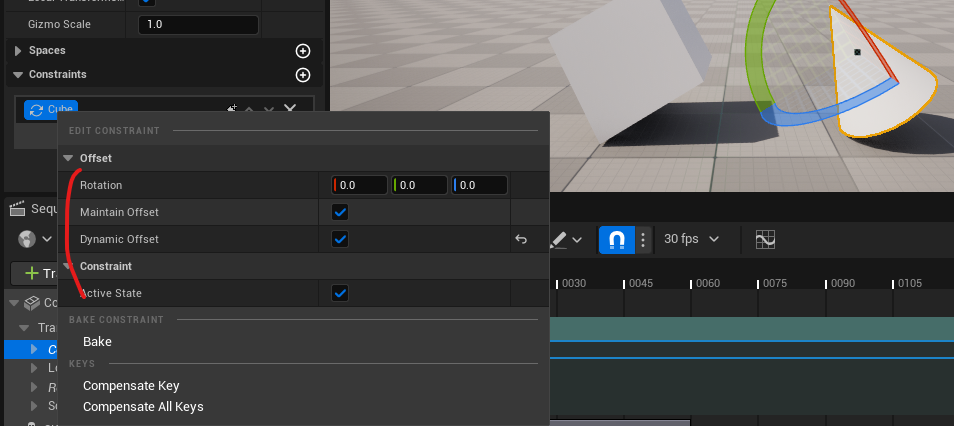
Task: Collapse the cube actor track in Sequencer
Action: [x=13, y=302]
